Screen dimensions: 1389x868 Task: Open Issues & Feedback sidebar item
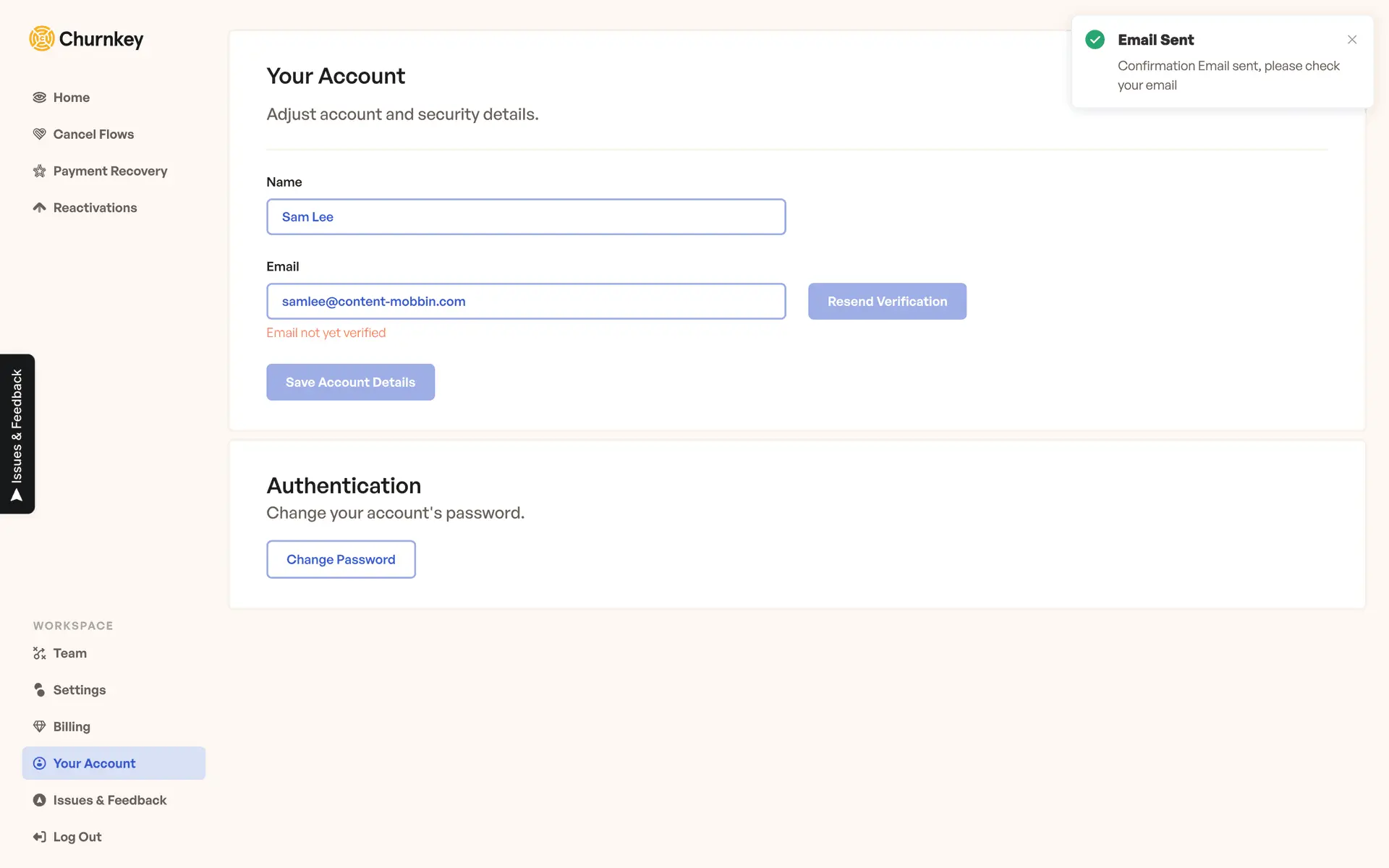(x=109, y=800)
